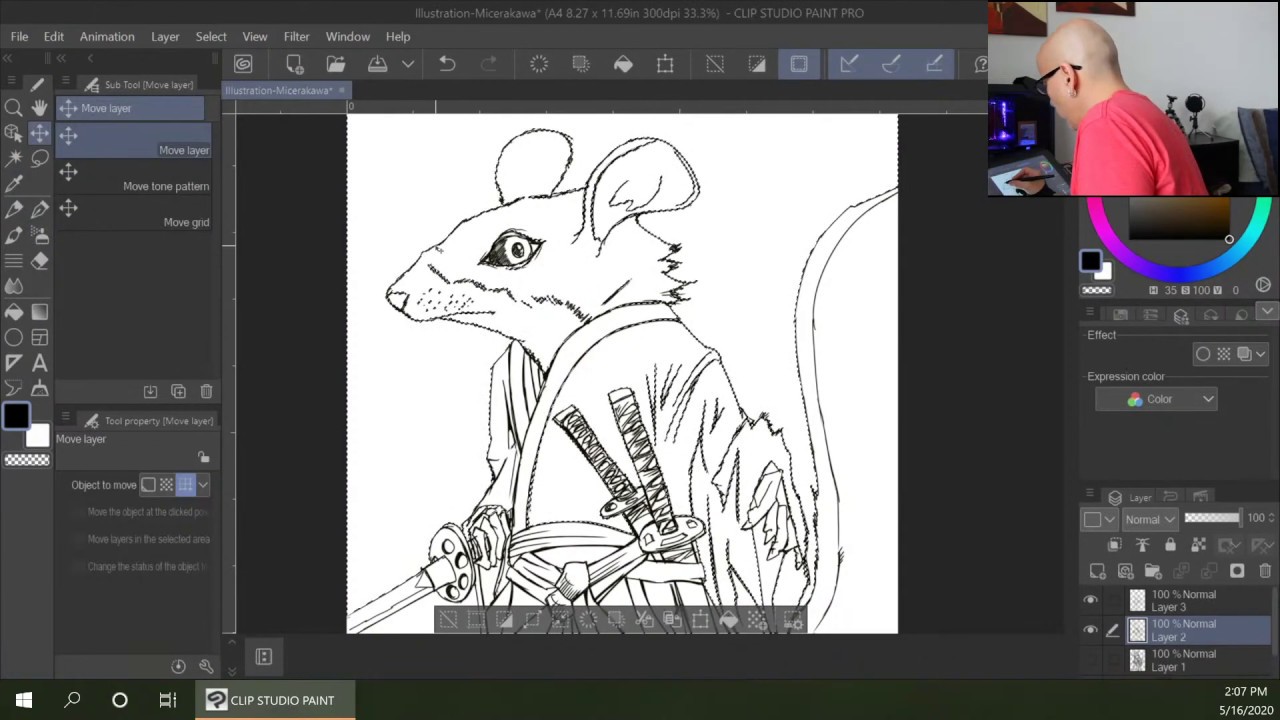
Task: Select the Hand move-view tool
Action: (x=39, y=108)
